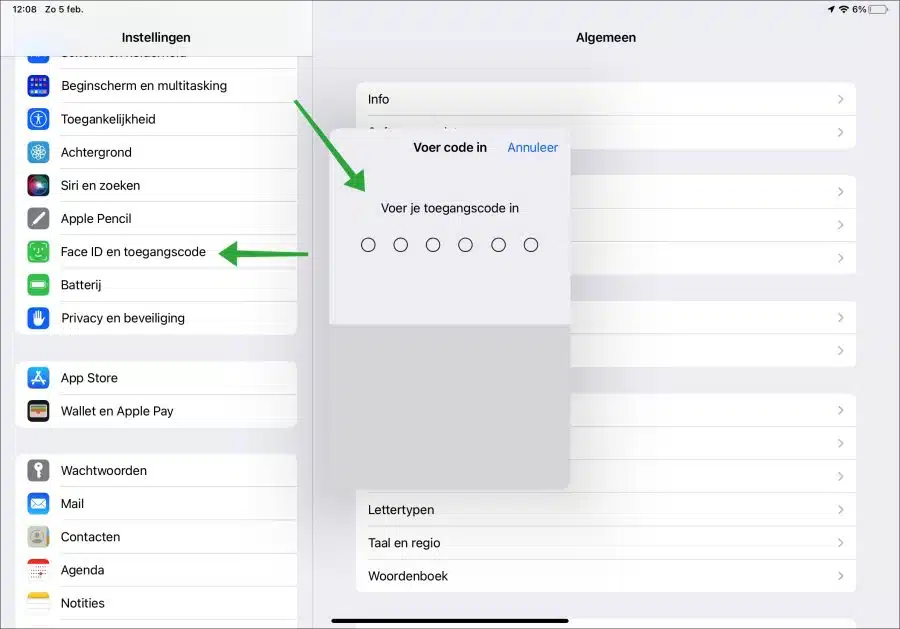
Task: Tap the Mail envelope icon
Action: (38, 503)
